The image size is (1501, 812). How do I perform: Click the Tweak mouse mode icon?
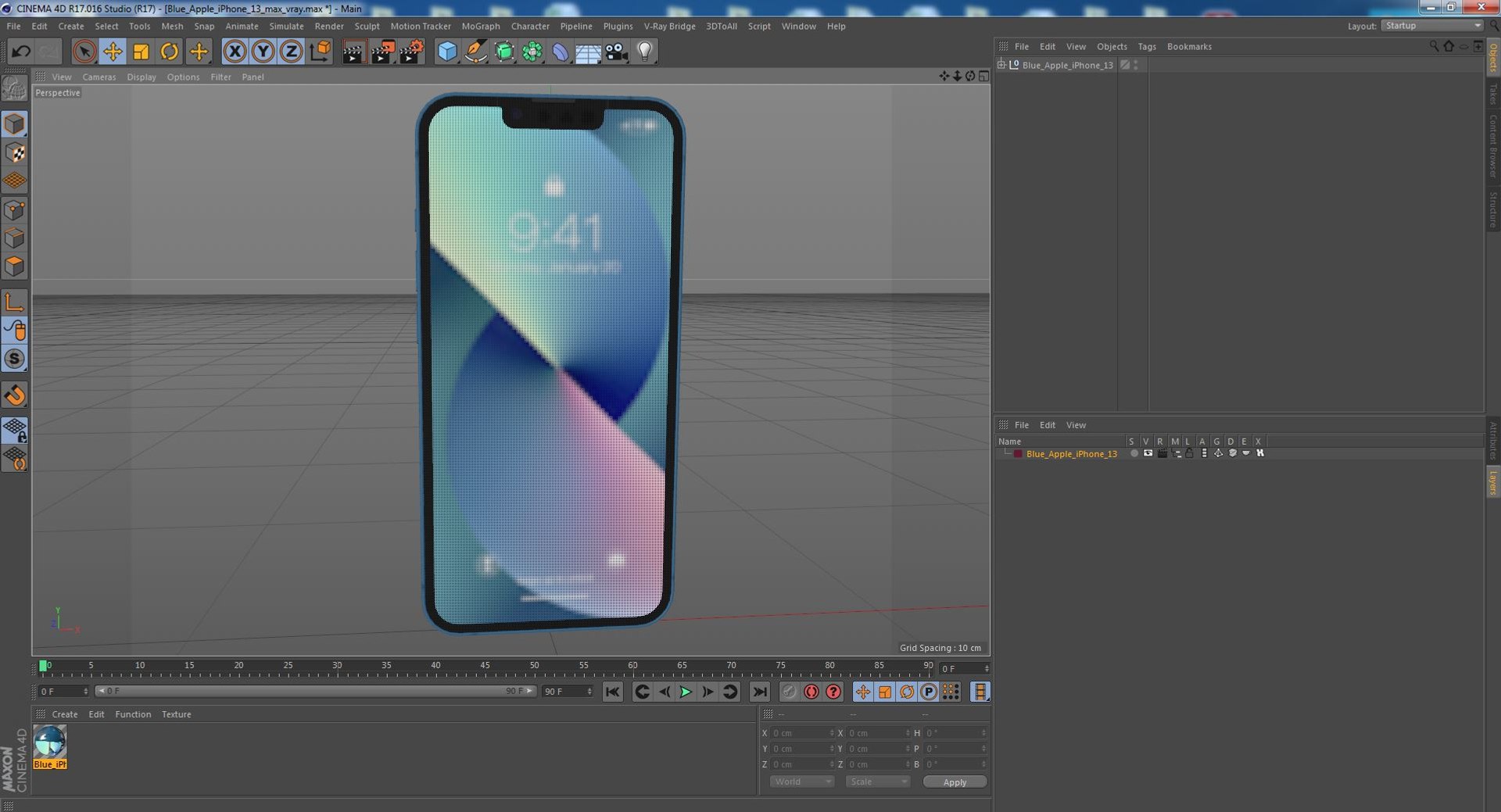coord(15,330)
